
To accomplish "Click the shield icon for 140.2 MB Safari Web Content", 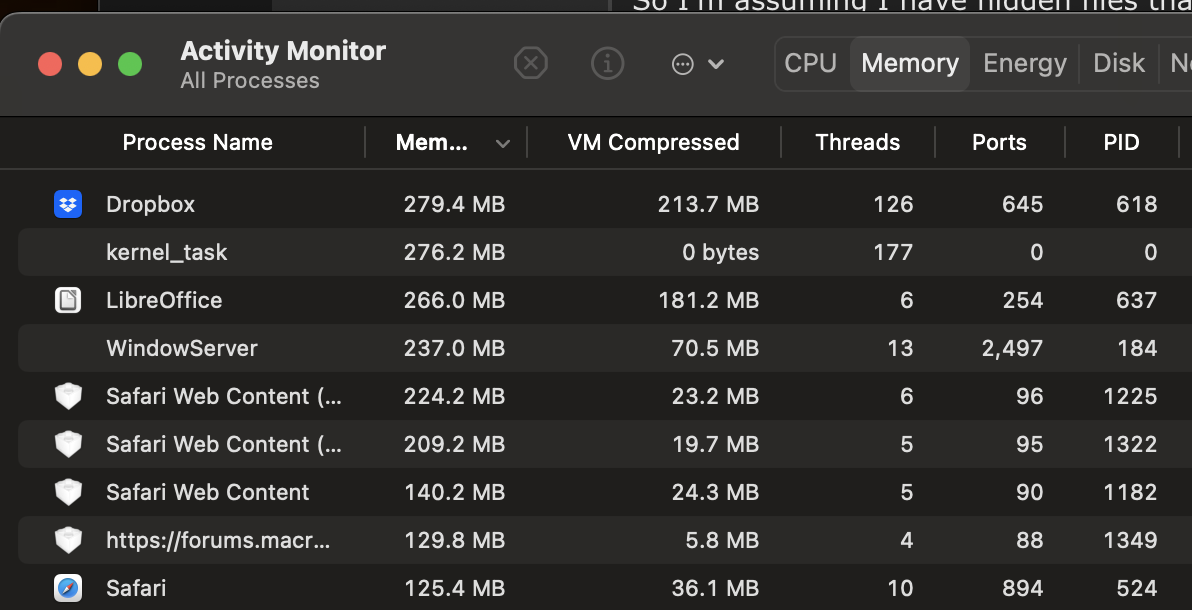I will (67, 492).
